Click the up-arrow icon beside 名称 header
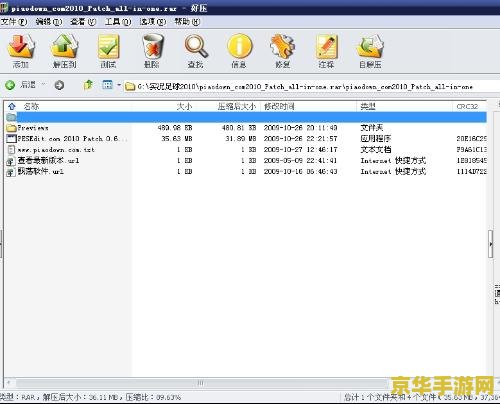The width and height of the screenshot is (500, 404). pyautogui.click(x=12, y=106)
